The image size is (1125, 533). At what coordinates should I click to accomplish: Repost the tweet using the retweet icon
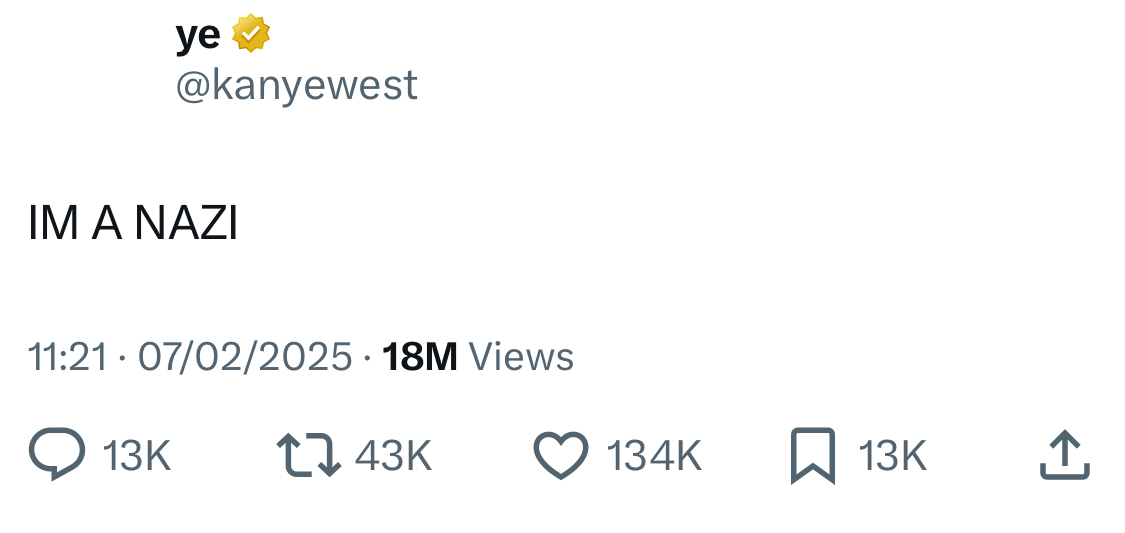tap(308, 455)
